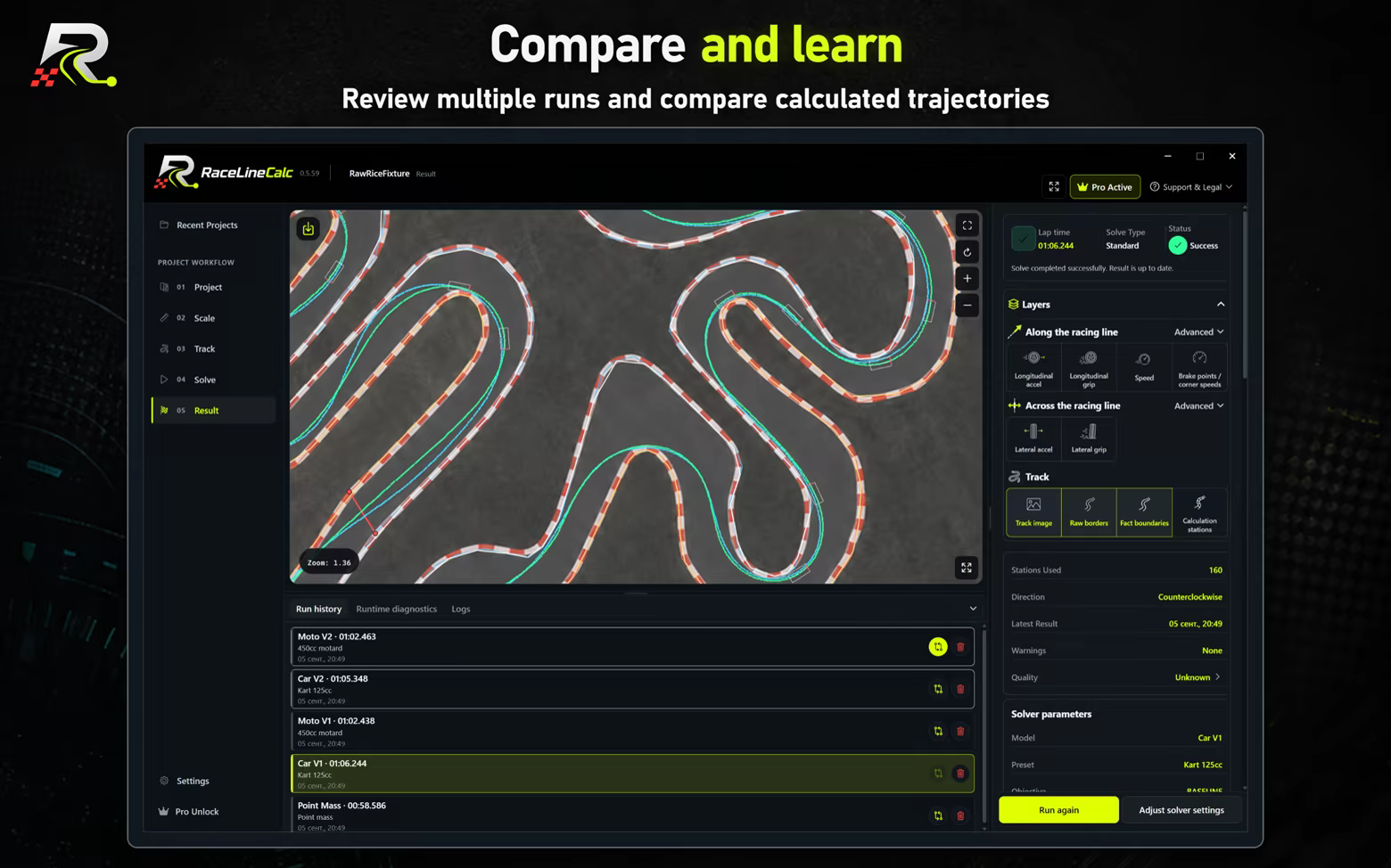Select the Speed layer icon
Image resolution: width=1391 pixels, height=868 pixels.
click(x=1144, y=368)
